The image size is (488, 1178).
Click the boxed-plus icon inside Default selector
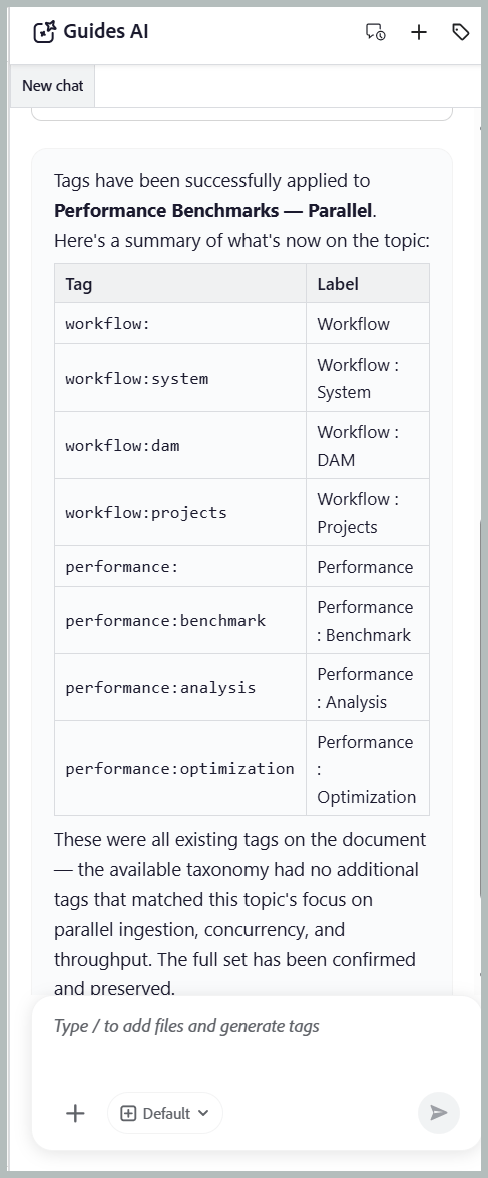coord(128,1113)
